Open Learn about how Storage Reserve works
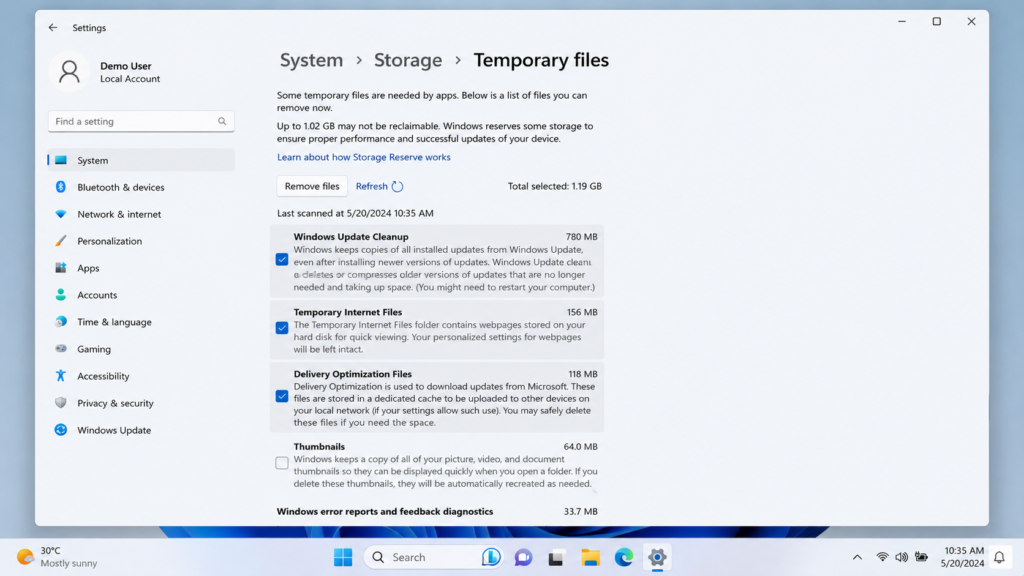 click(x=364, y=157)
